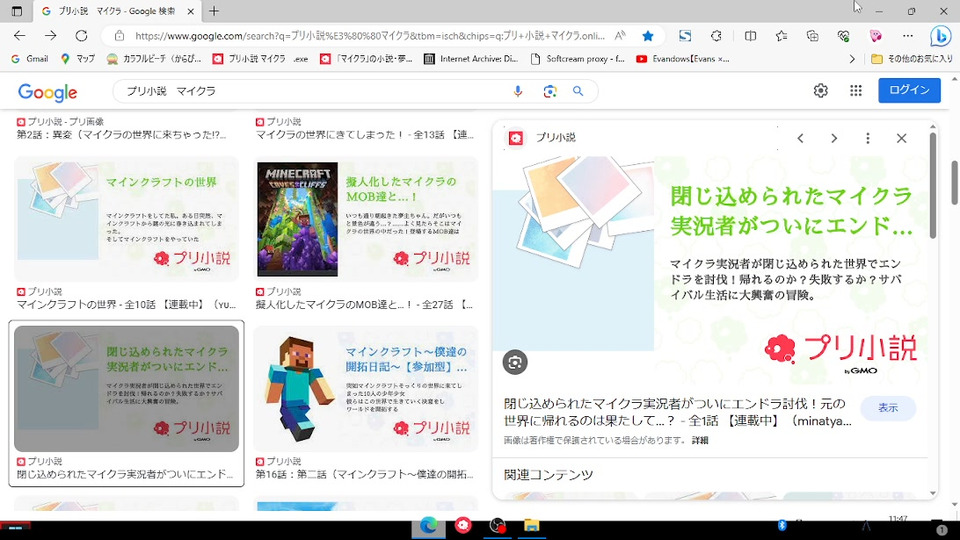Open Internet Archive bookmark
The height and width of the screenshot is (540, 960).
pos(471,59)
